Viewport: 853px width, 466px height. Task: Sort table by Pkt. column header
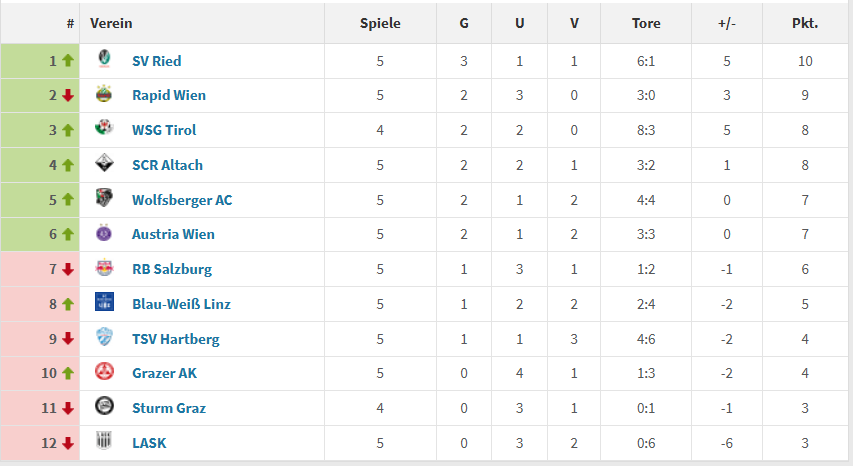(x=805, y=23)
